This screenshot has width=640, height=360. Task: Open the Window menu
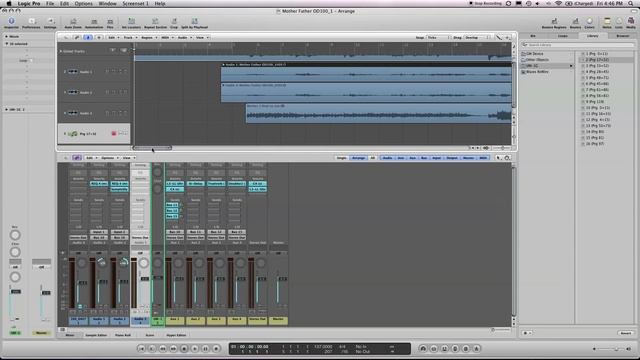click(107, 3)
